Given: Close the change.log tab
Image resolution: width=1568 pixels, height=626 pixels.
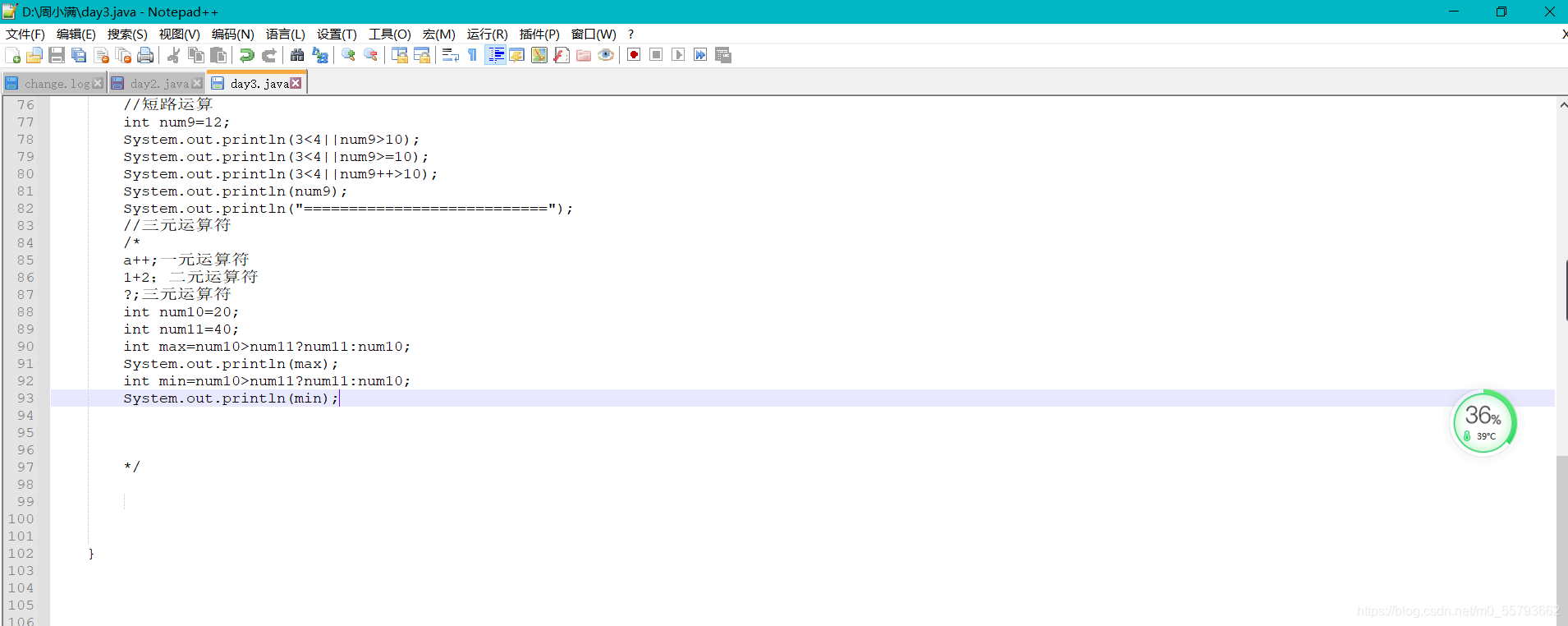Looking at the screenshot, I should [99, 83].
